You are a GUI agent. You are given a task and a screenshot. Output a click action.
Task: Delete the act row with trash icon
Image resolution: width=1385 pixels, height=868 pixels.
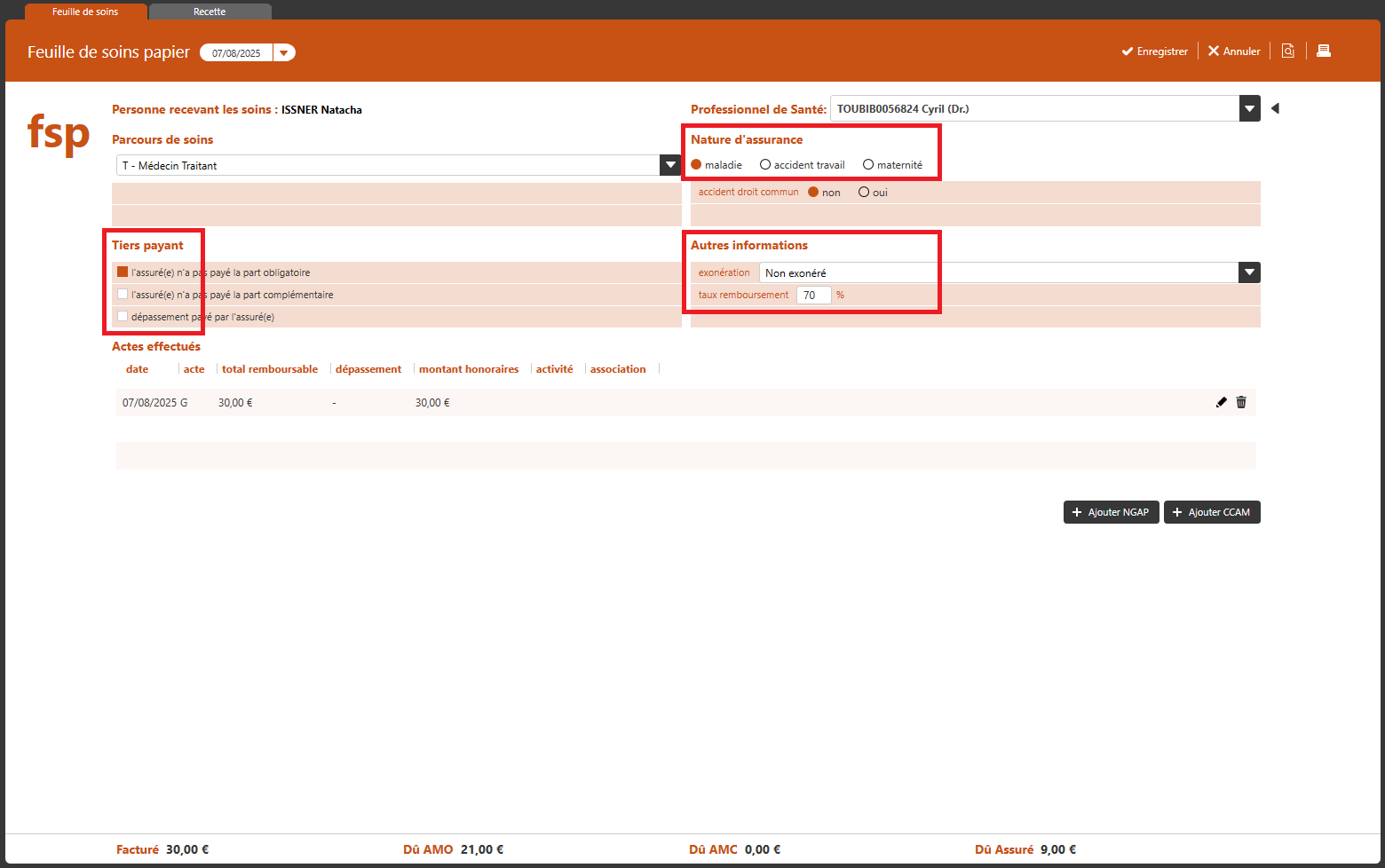pyautogui.click(x=1241, y=402)
